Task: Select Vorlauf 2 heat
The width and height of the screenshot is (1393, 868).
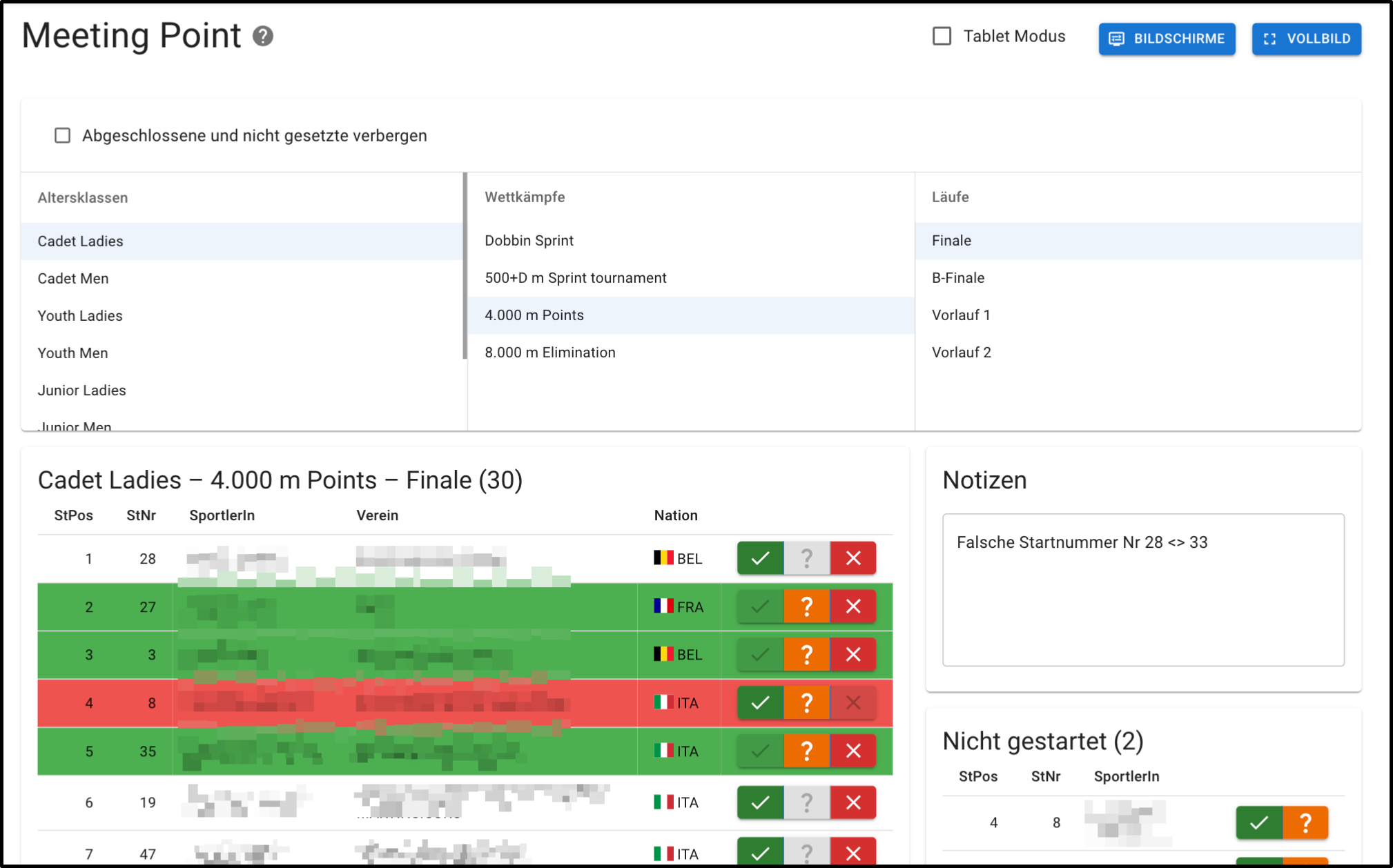Action: tap(1138, 352)
